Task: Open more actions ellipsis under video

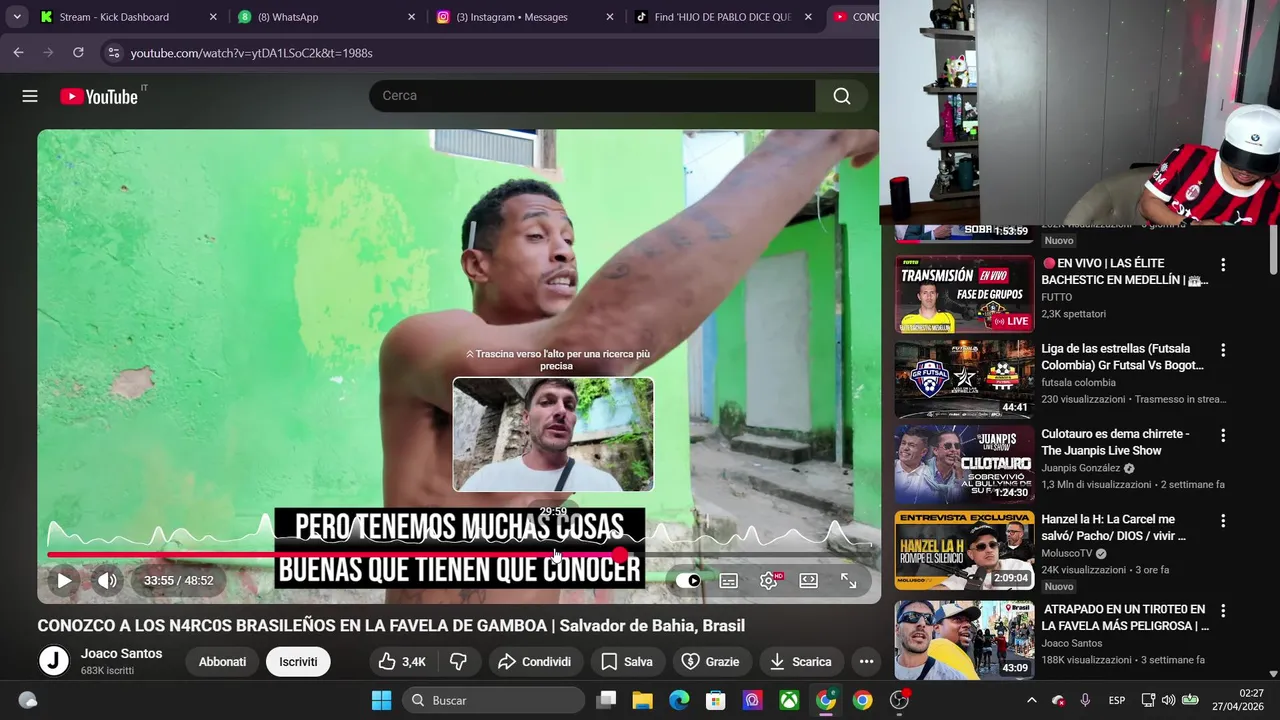Action: click(866, 661)
